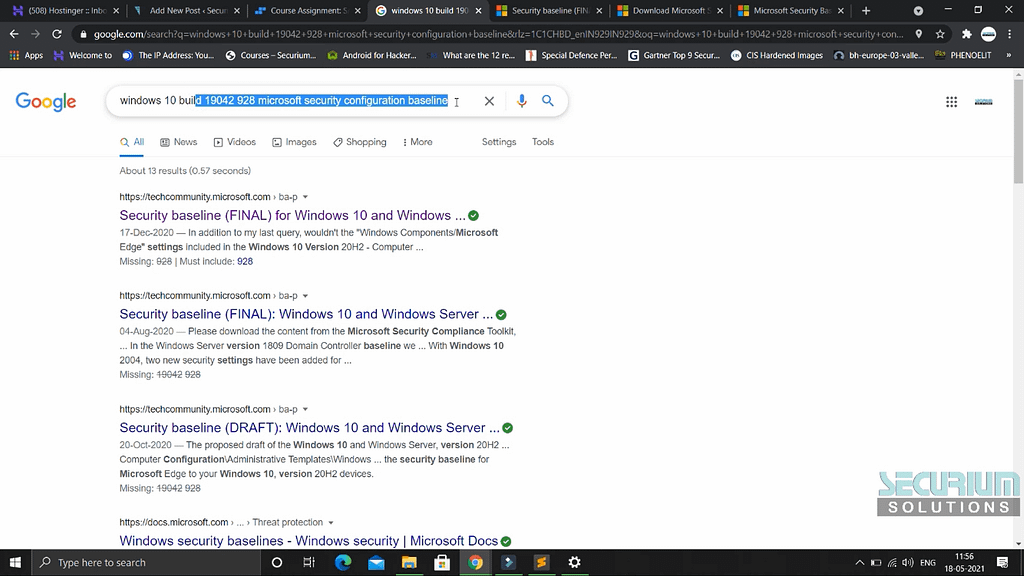Launch Microsoft Edge from the taskbar
Image resolution: width=1024 pixels, height=576 pixels.
343,562
